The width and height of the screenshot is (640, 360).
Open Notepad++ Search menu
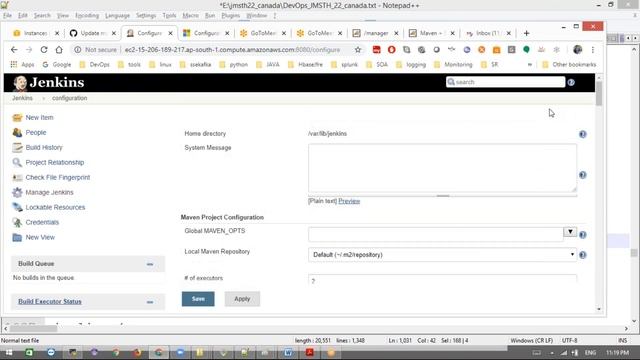coord(42,16)
